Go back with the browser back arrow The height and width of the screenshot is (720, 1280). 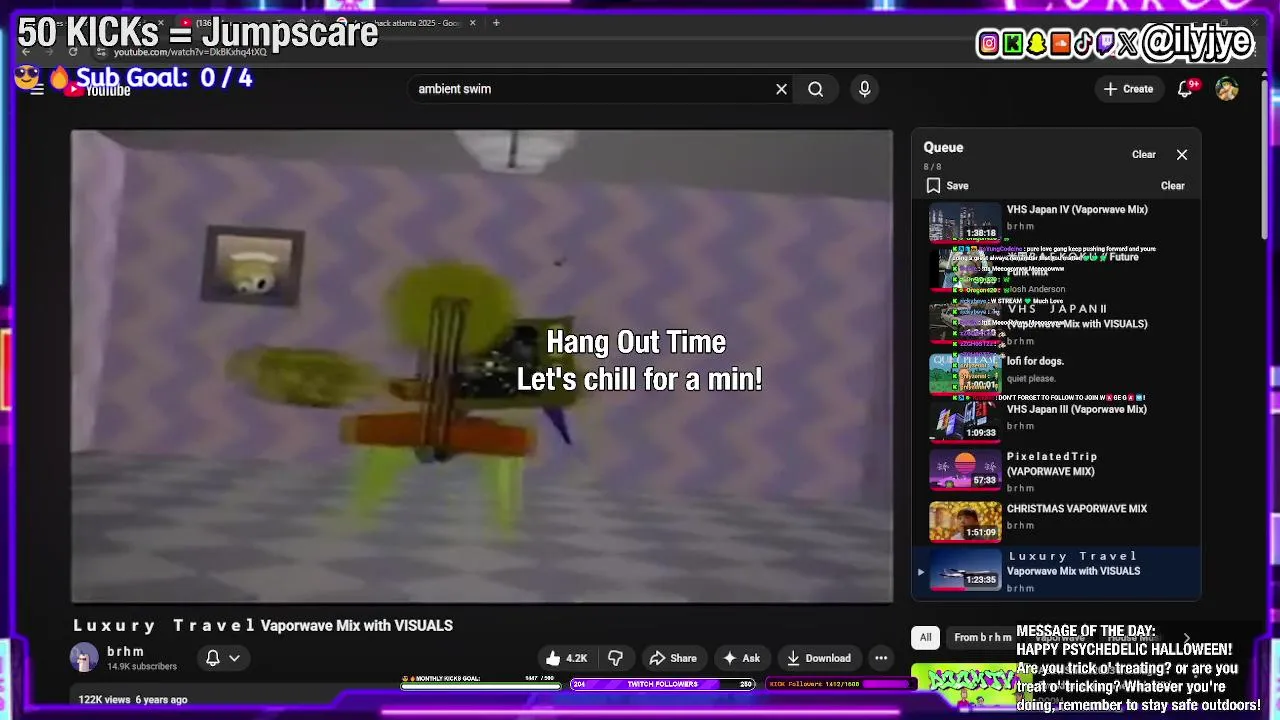coord(26,52)
